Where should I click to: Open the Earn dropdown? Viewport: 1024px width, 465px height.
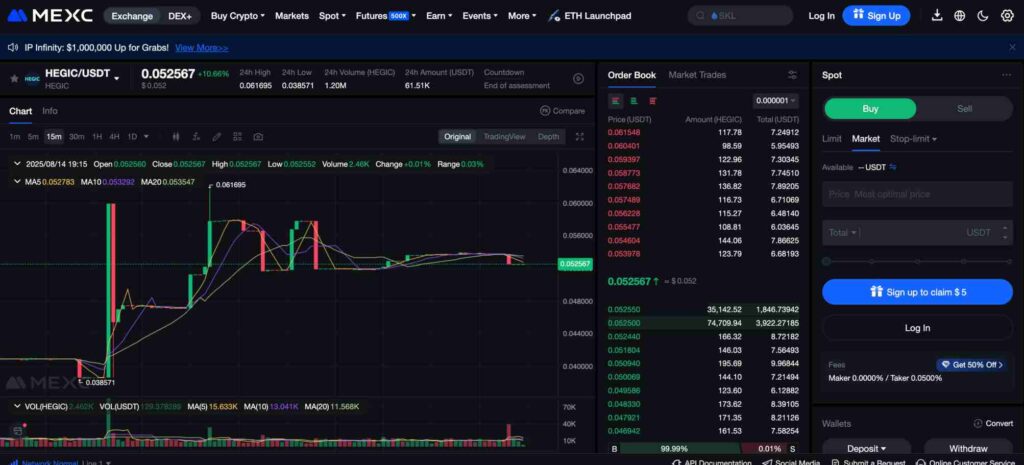[x=438, y=16]
